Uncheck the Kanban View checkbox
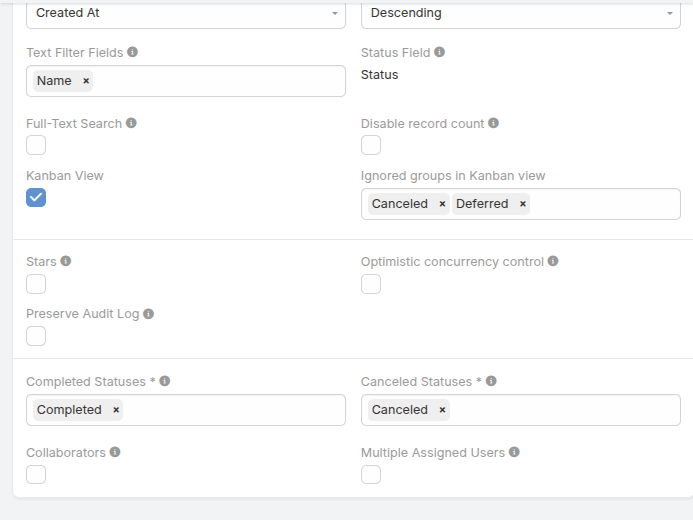693x520 pixels. point(36,197)
